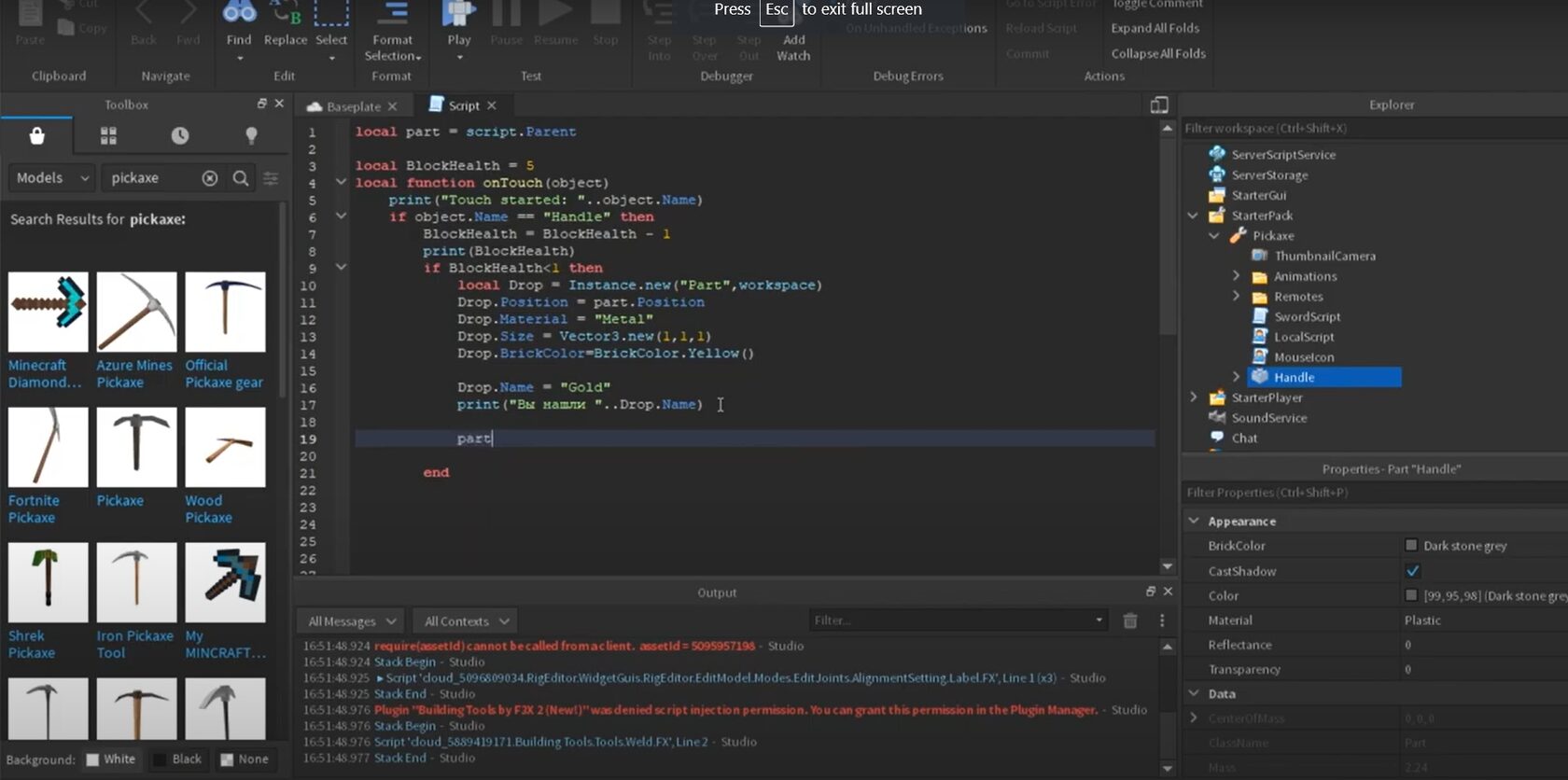Select SwordScript in Explorer

tap(1307, 317)
